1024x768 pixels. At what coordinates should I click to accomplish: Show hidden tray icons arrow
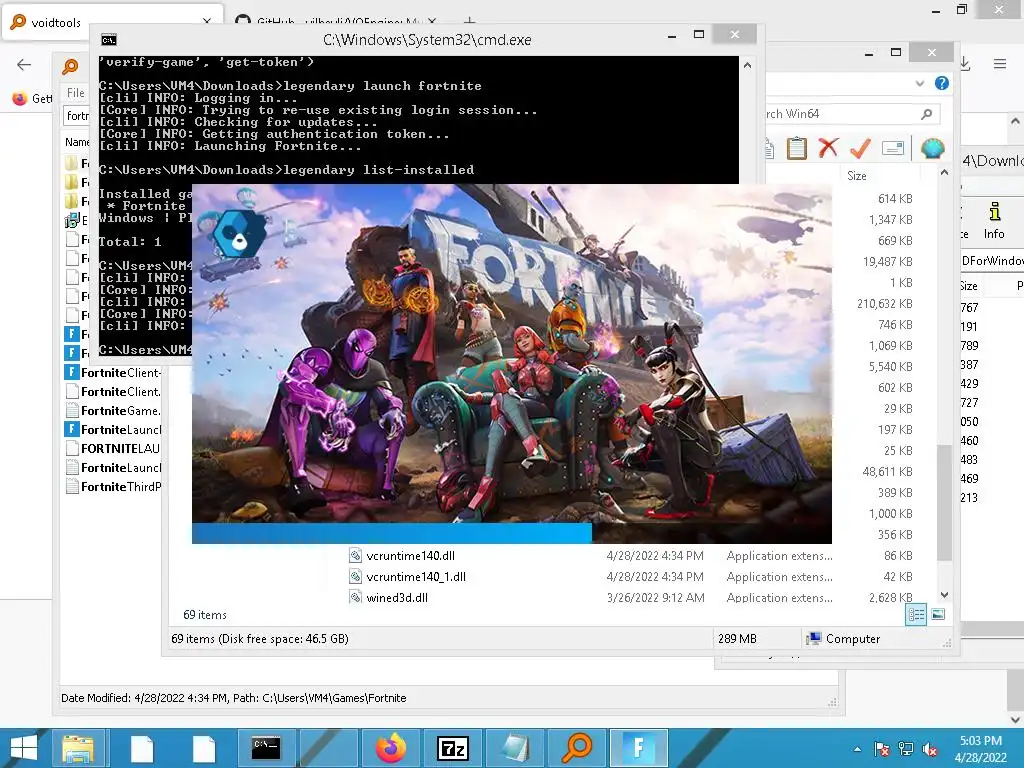pos(857,749)
